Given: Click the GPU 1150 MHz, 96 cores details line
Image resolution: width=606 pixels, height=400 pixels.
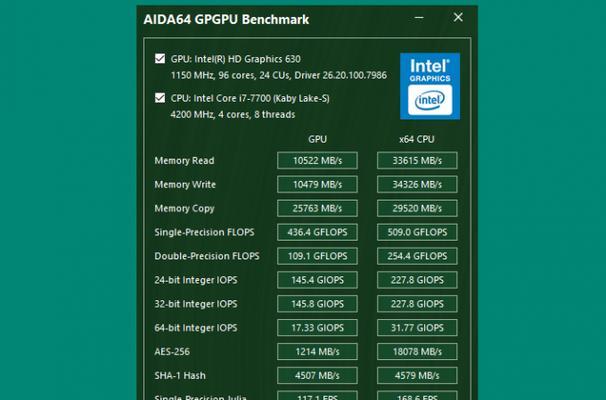Looking at the screenshot, I should (279, 75).
